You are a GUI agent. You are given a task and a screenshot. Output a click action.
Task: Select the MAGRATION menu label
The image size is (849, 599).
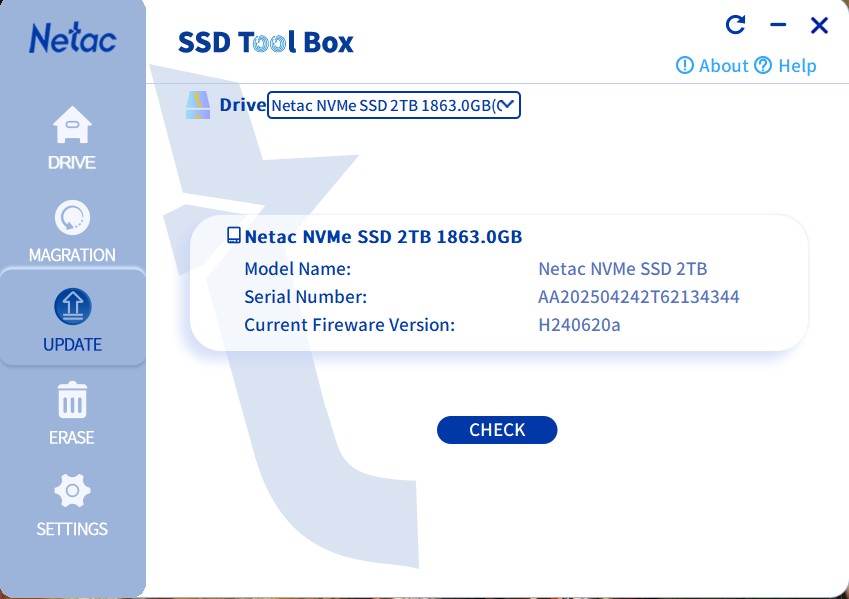[72, 255]
